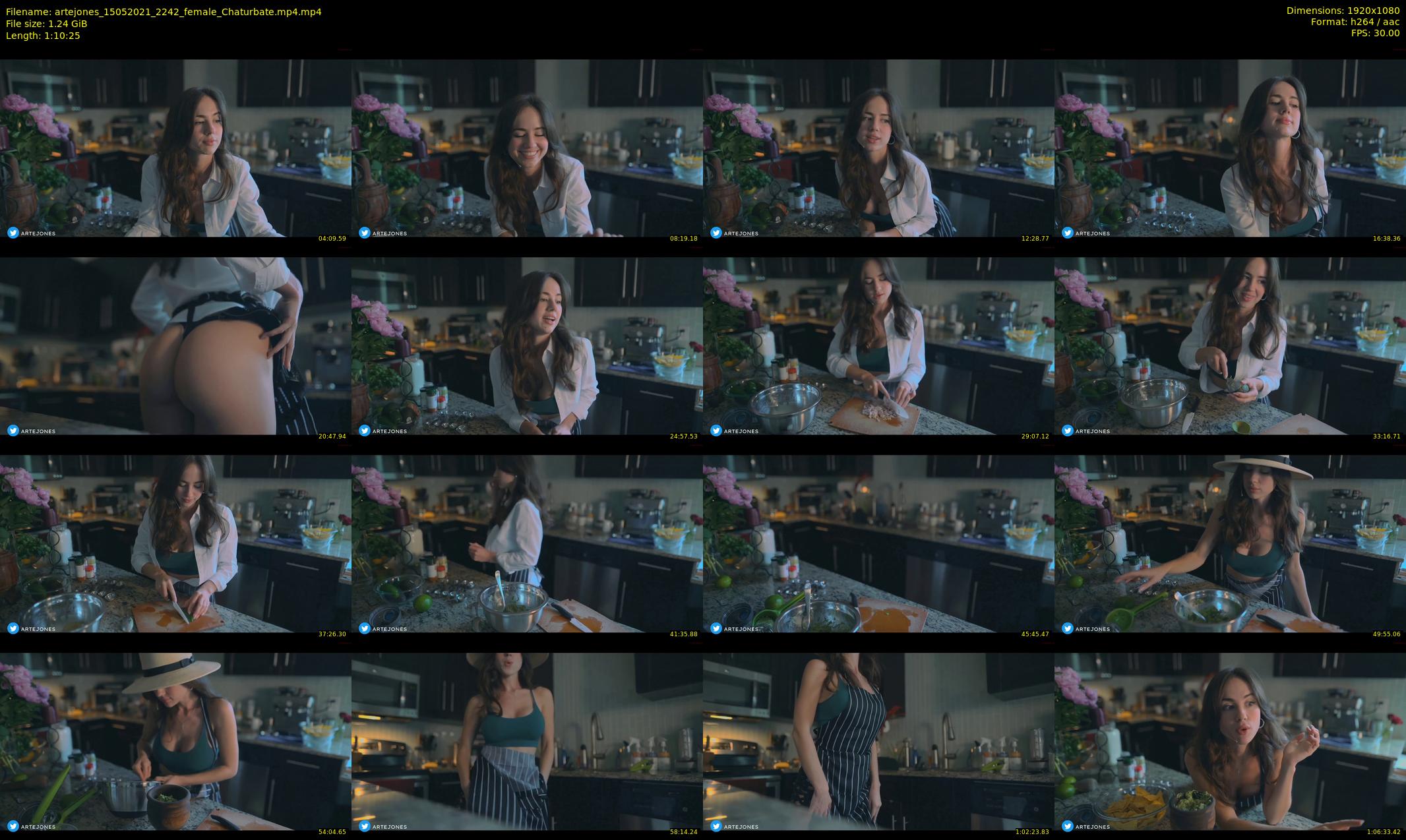
Task: Select the frame stamped 41:35.88
Action: point(527,544)
